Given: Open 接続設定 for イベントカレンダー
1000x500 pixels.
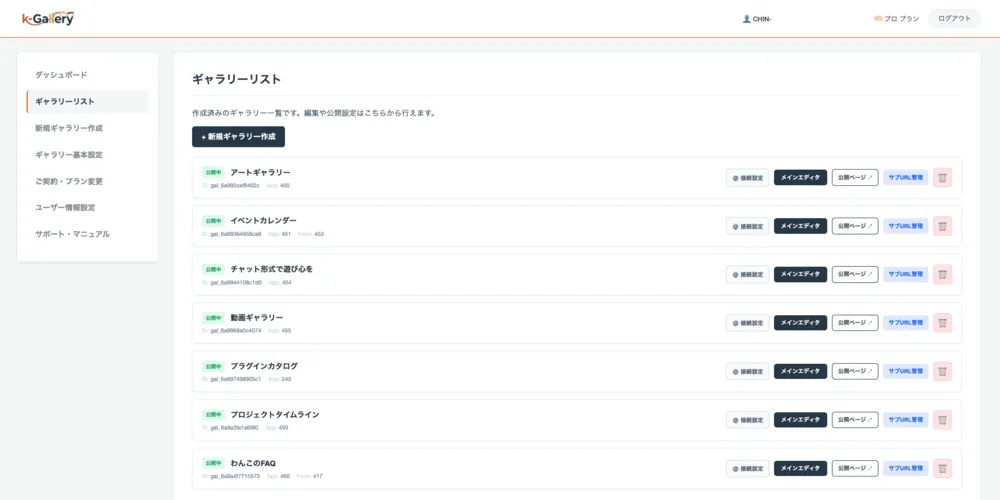Looking at the screenshot, I should (x=747, y=226).
